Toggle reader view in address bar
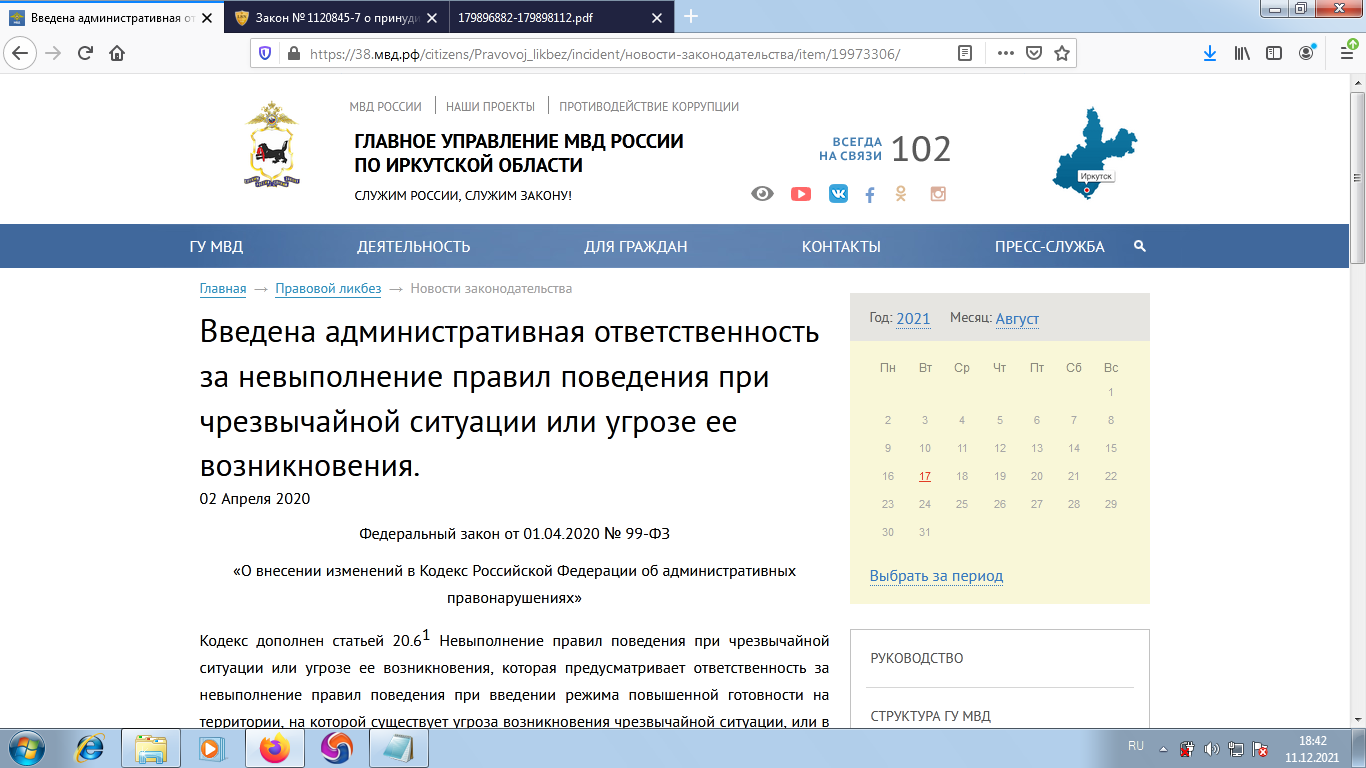The width and height of the screenshot is (1366, 768). click(x=965, y=53)
